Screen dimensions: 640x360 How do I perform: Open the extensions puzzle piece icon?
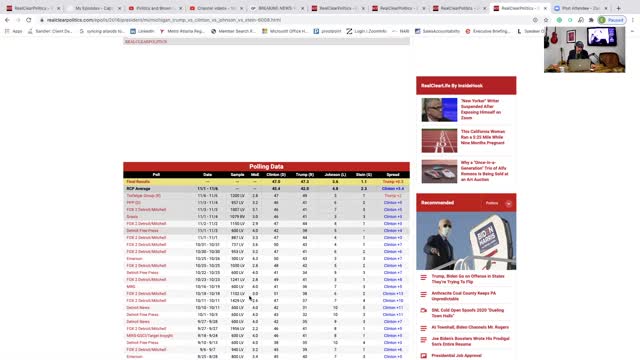591,20
